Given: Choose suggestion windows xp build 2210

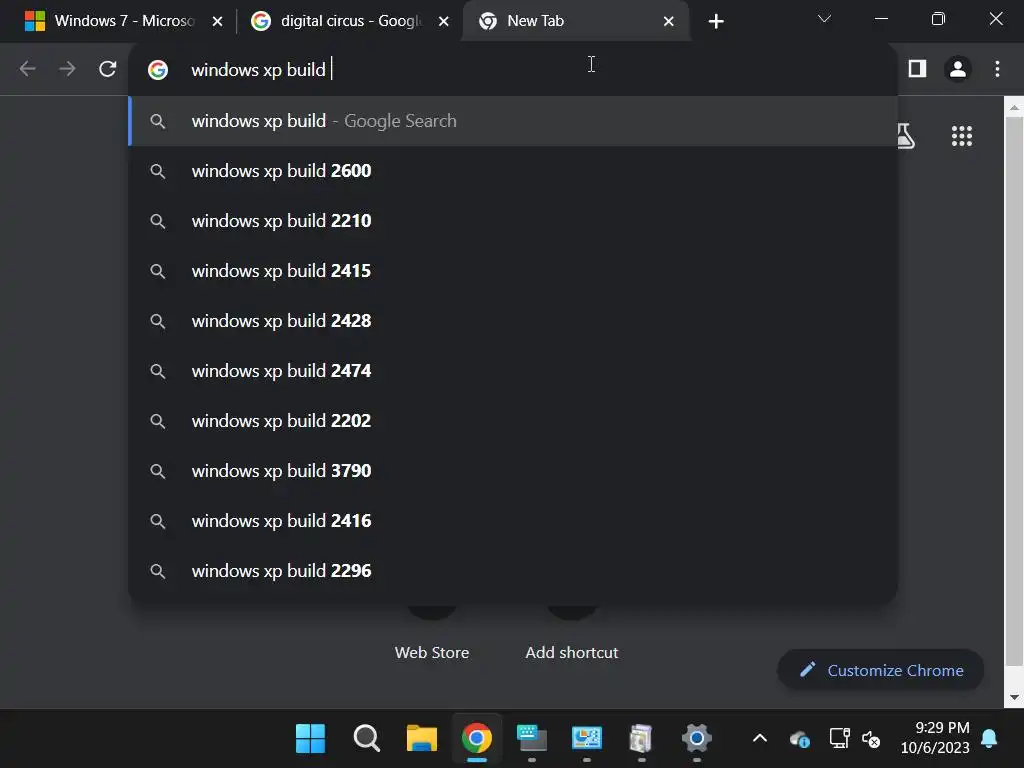Looking at the screenshot, I should (513, 221).
